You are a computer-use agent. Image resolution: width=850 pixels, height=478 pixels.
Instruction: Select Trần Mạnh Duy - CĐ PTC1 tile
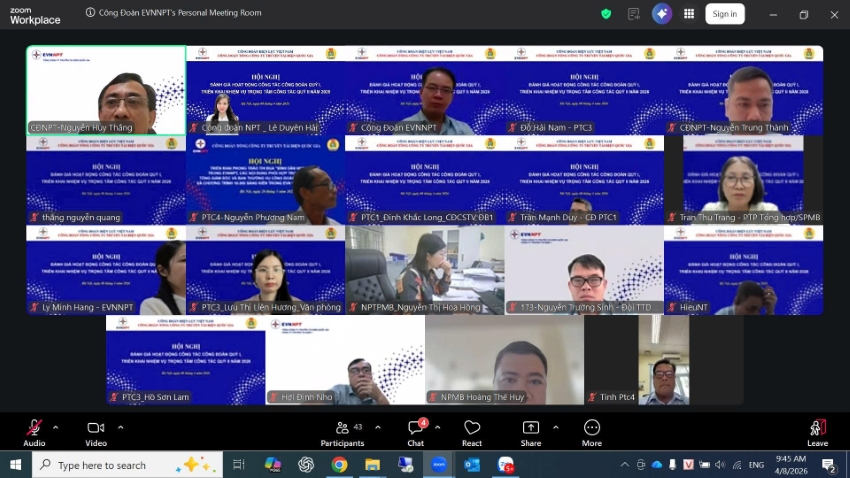(584, 180)
